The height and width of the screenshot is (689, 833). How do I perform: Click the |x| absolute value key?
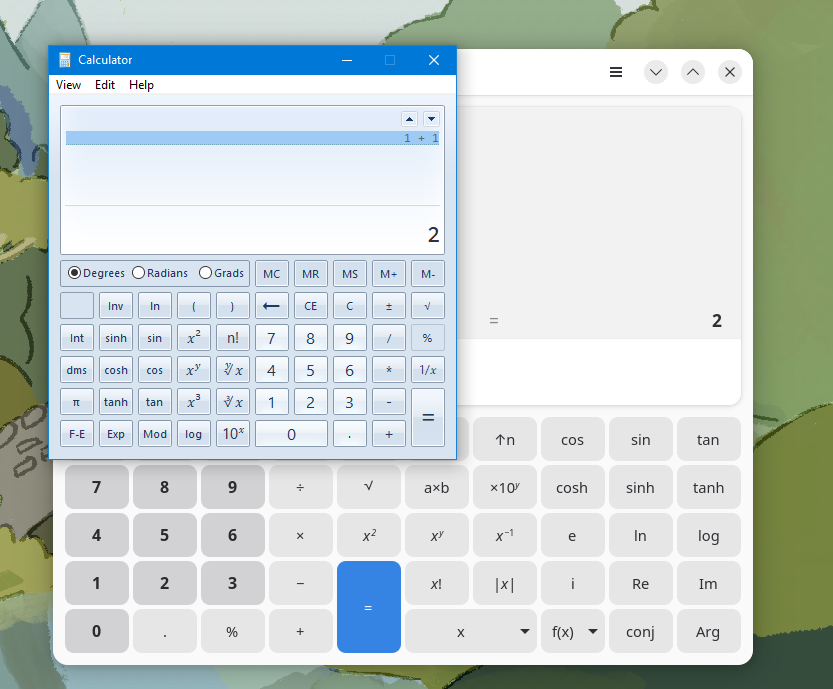(505, 583)
